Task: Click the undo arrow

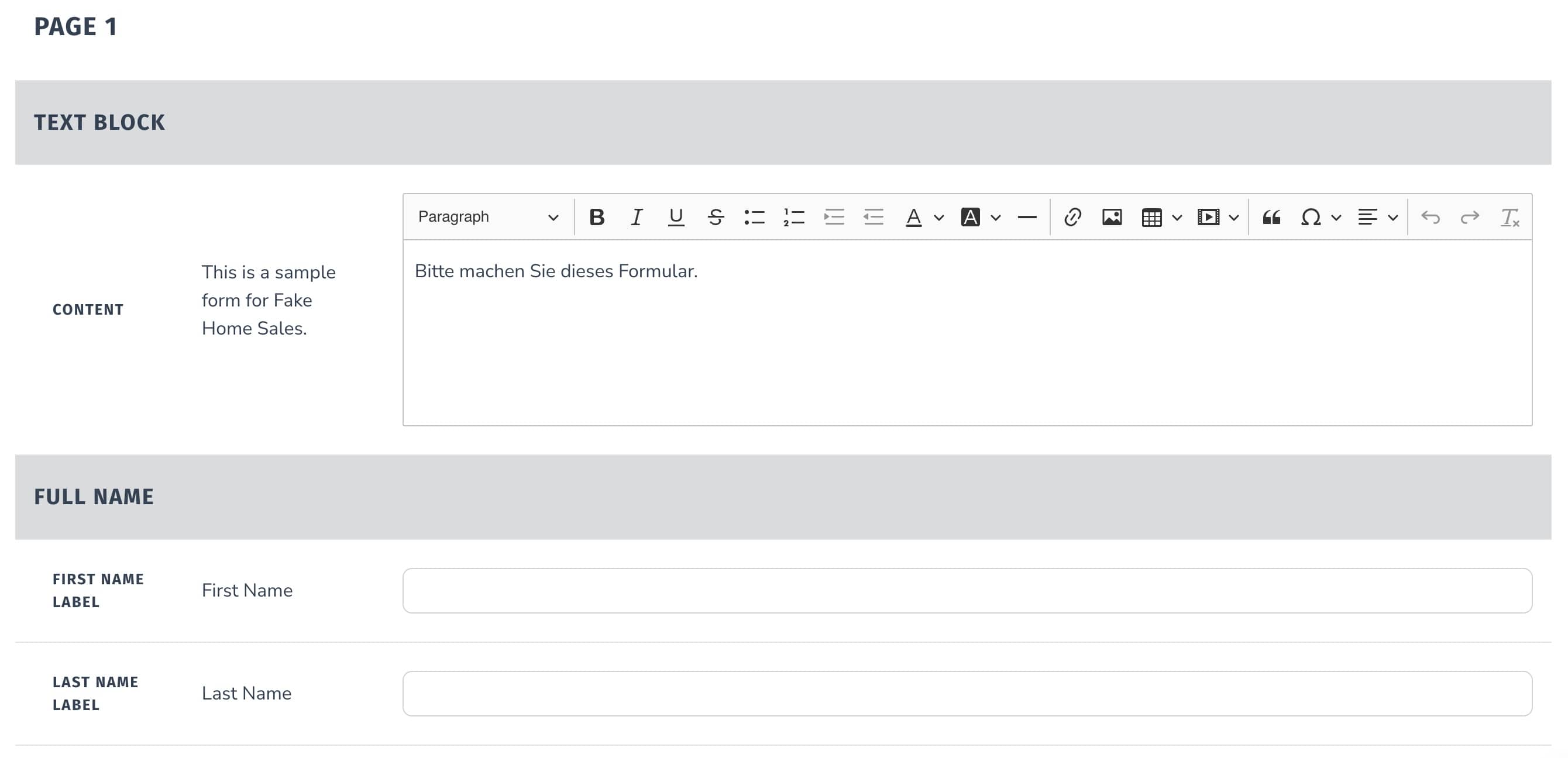Action: coord(1431,217)
